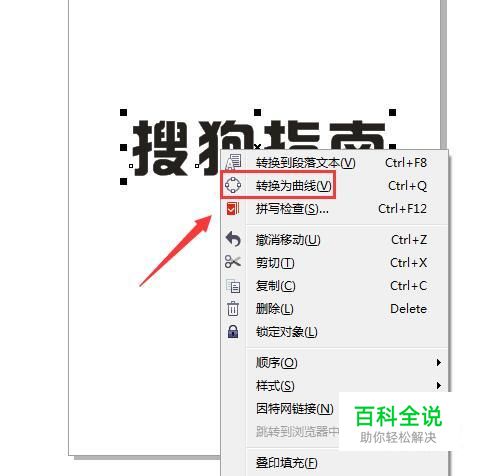
Task: Expand the 顺序(O) submenu arrow
Action: [439, 362]
